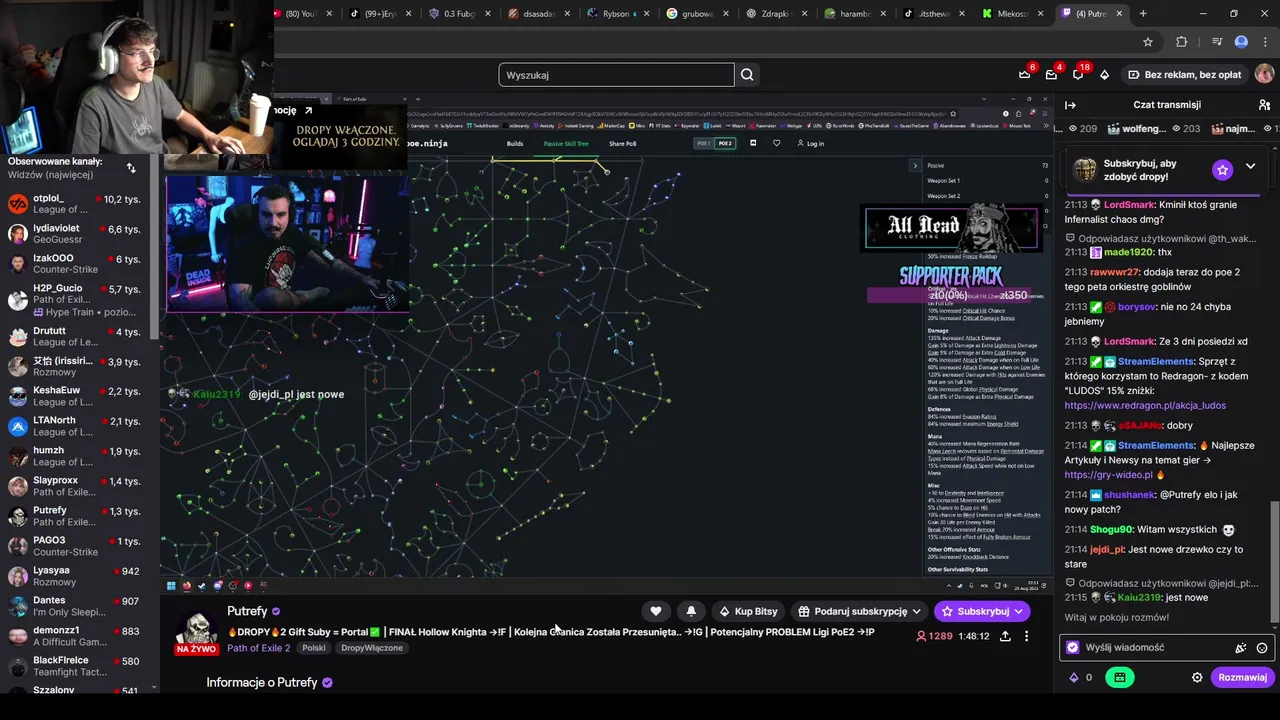The image size is (1280, 720).
Task: Collapse the chat panel with the arrow icon
Action: [1070, 105]
